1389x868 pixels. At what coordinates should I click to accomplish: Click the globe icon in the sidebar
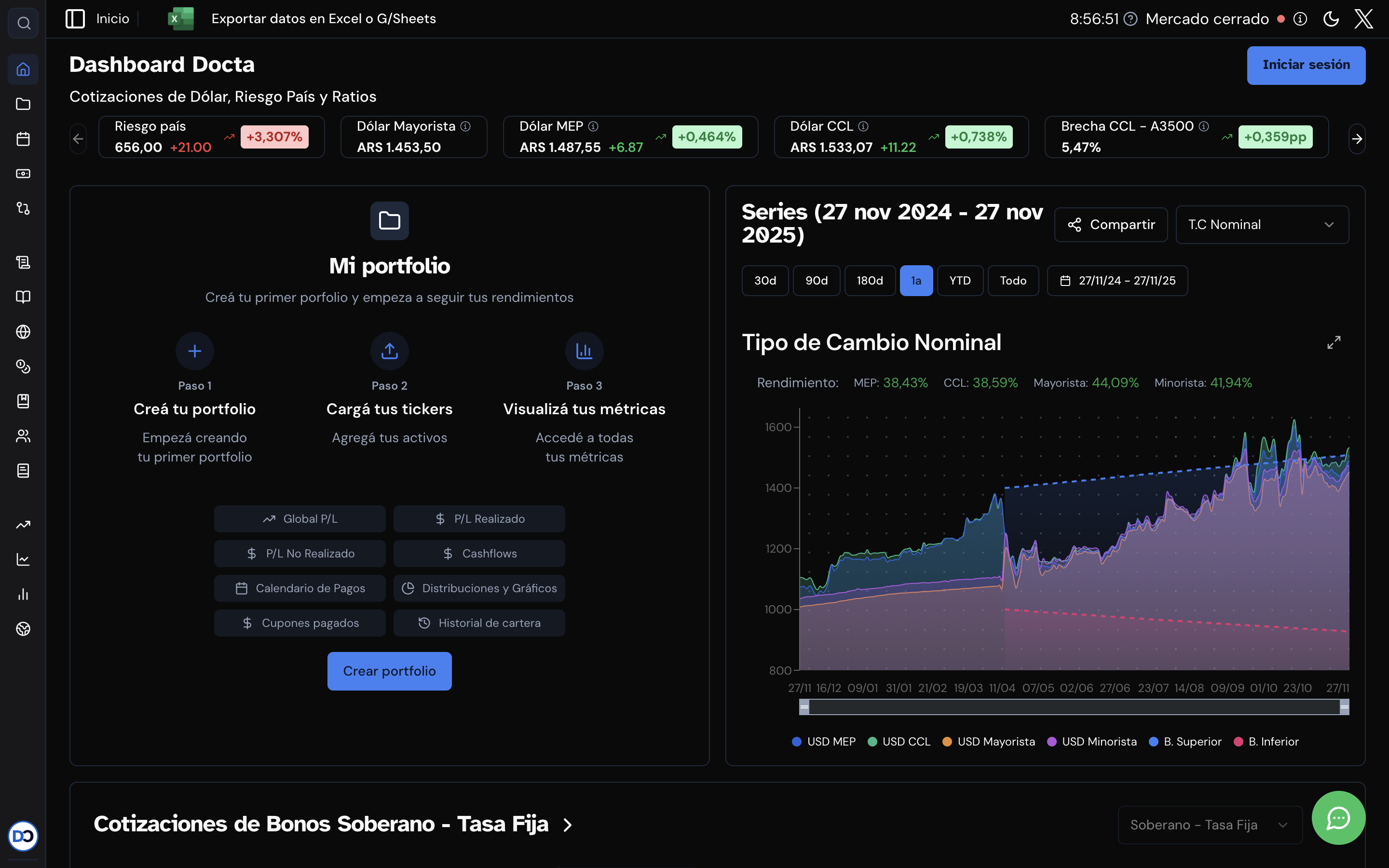pyautogui.click(x=23, y=332)
